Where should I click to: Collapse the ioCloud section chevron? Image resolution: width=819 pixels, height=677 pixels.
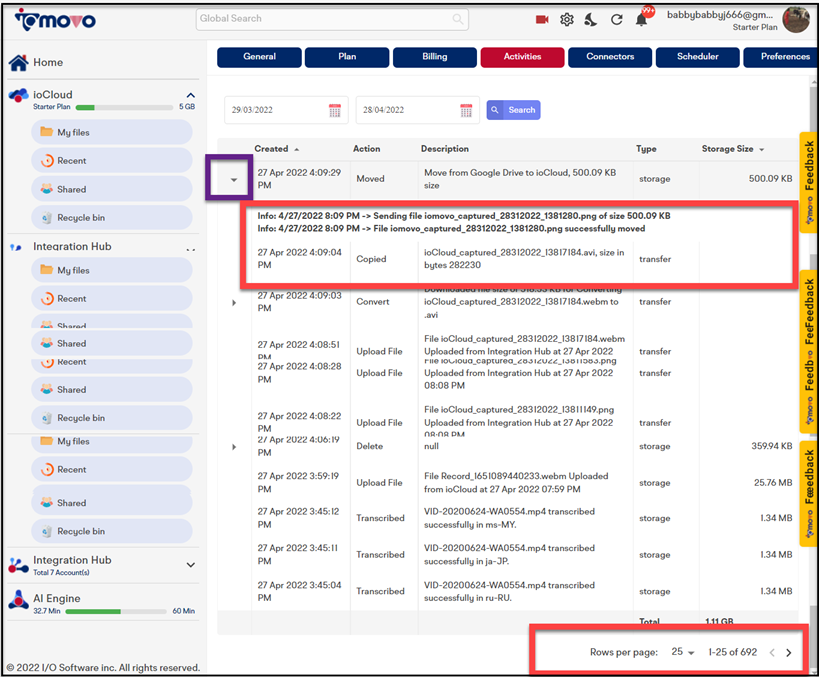(x=191, y=95)
